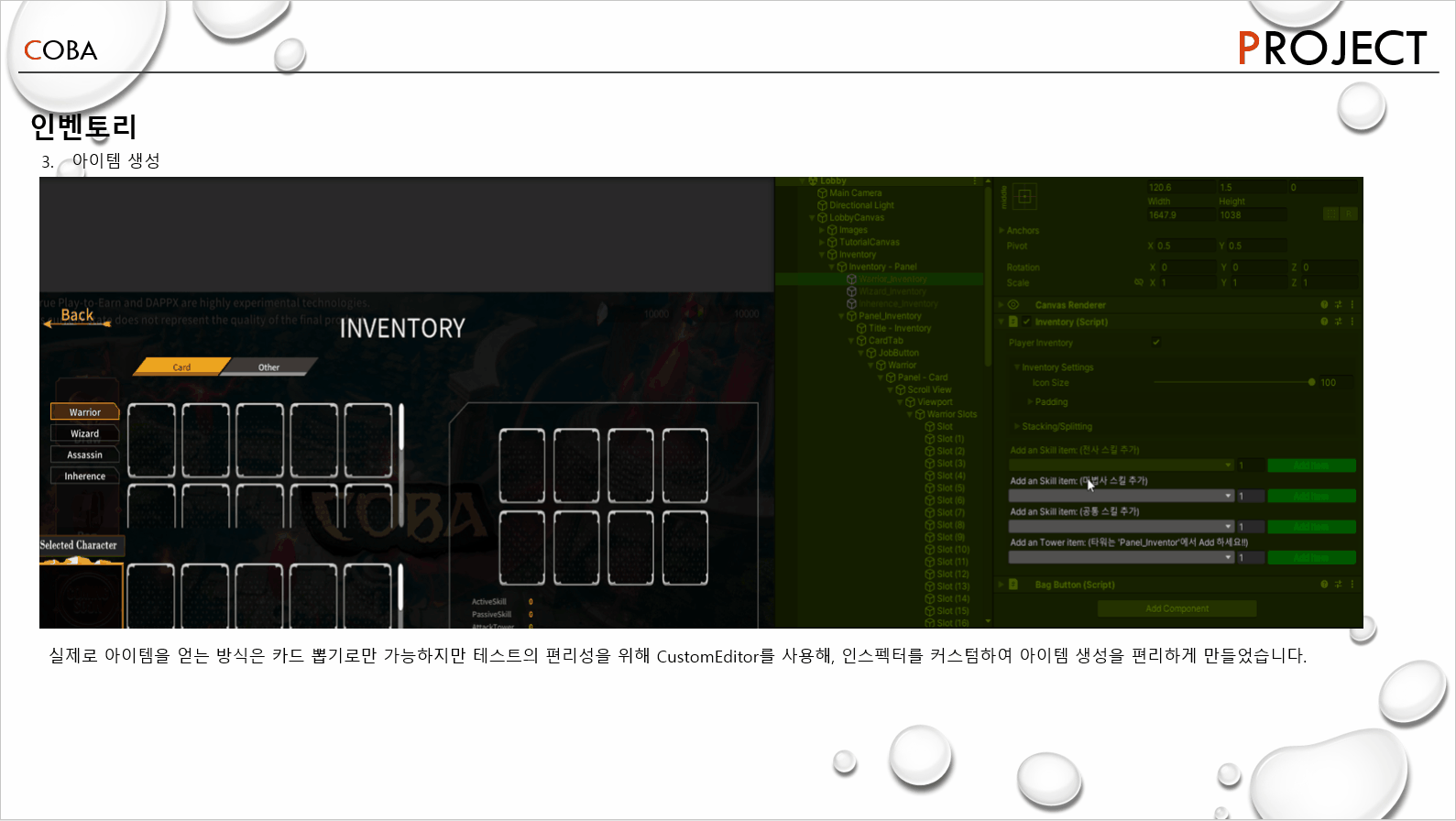Select the Assassin job button

point(85,454)
